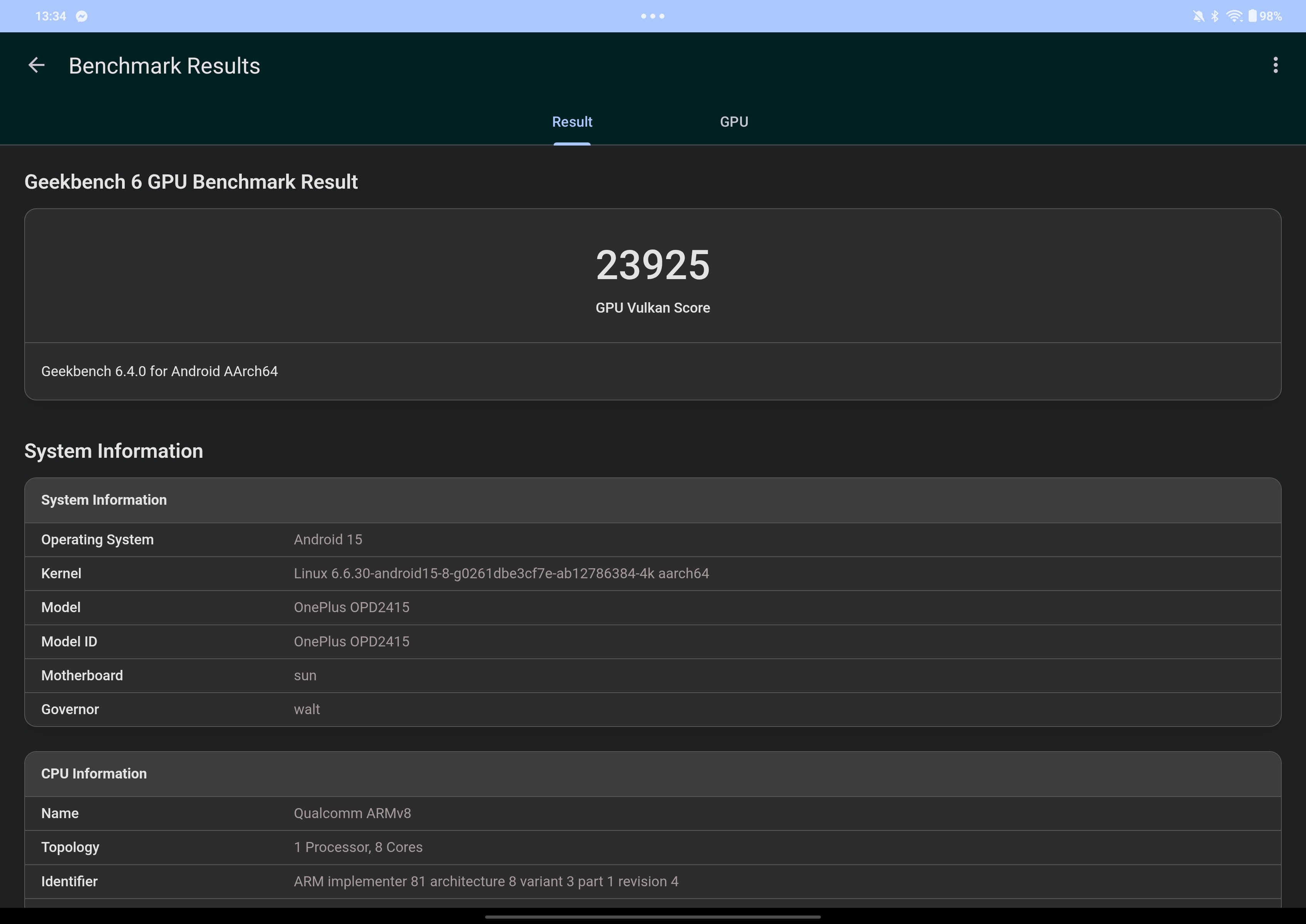Tap the Kernel row label
Screen dimensions: 1306x924
[61, 574]
